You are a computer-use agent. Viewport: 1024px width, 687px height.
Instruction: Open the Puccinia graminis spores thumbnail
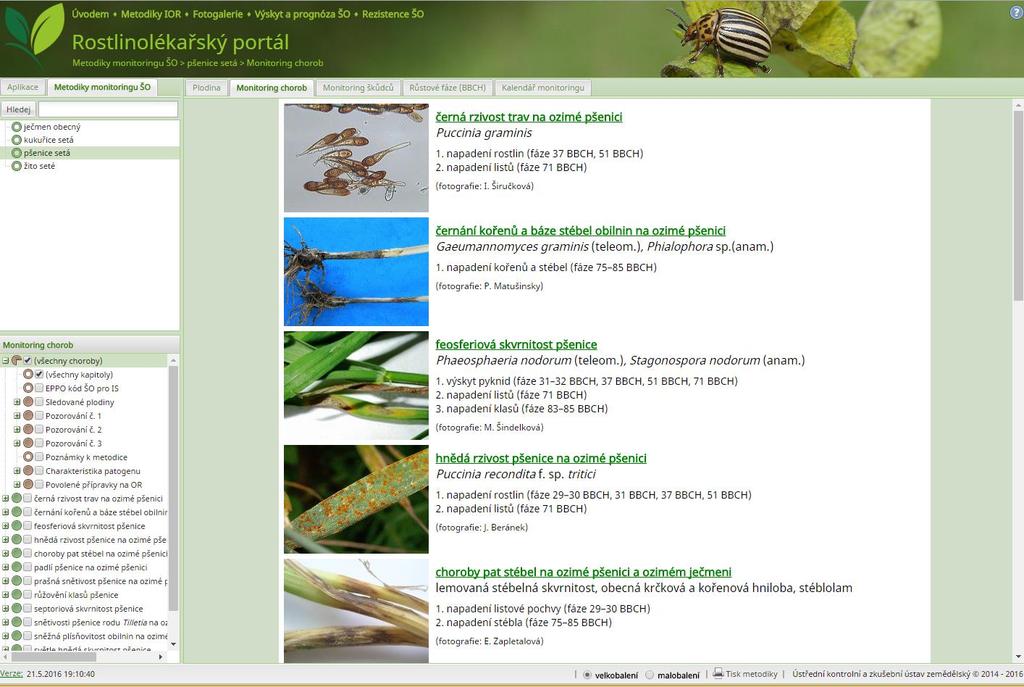click(356, 157)
